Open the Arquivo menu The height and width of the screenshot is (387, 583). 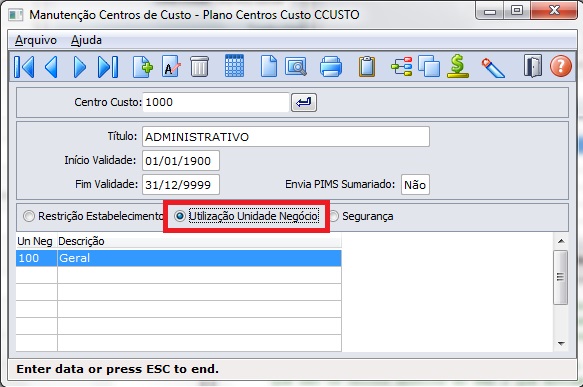pyautogui.click(x=36, y=40)
